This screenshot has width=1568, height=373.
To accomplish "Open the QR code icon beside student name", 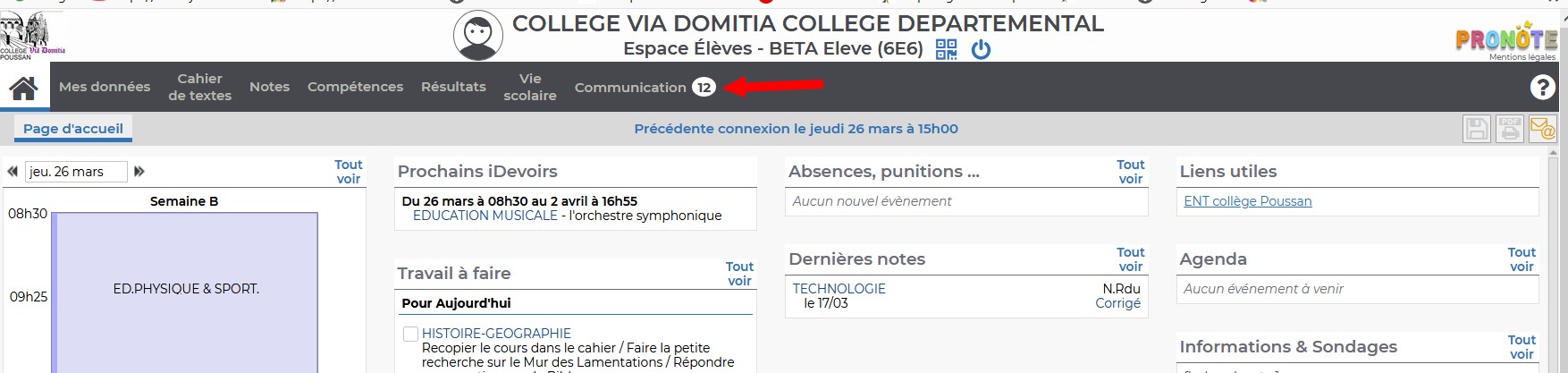I will [947, 49].
